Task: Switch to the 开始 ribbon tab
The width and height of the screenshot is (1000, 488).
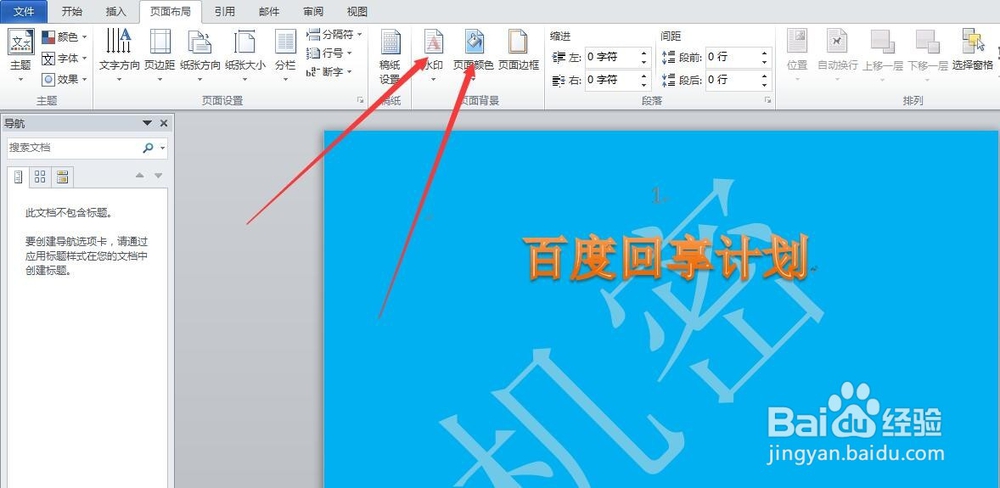Action: 72,11
